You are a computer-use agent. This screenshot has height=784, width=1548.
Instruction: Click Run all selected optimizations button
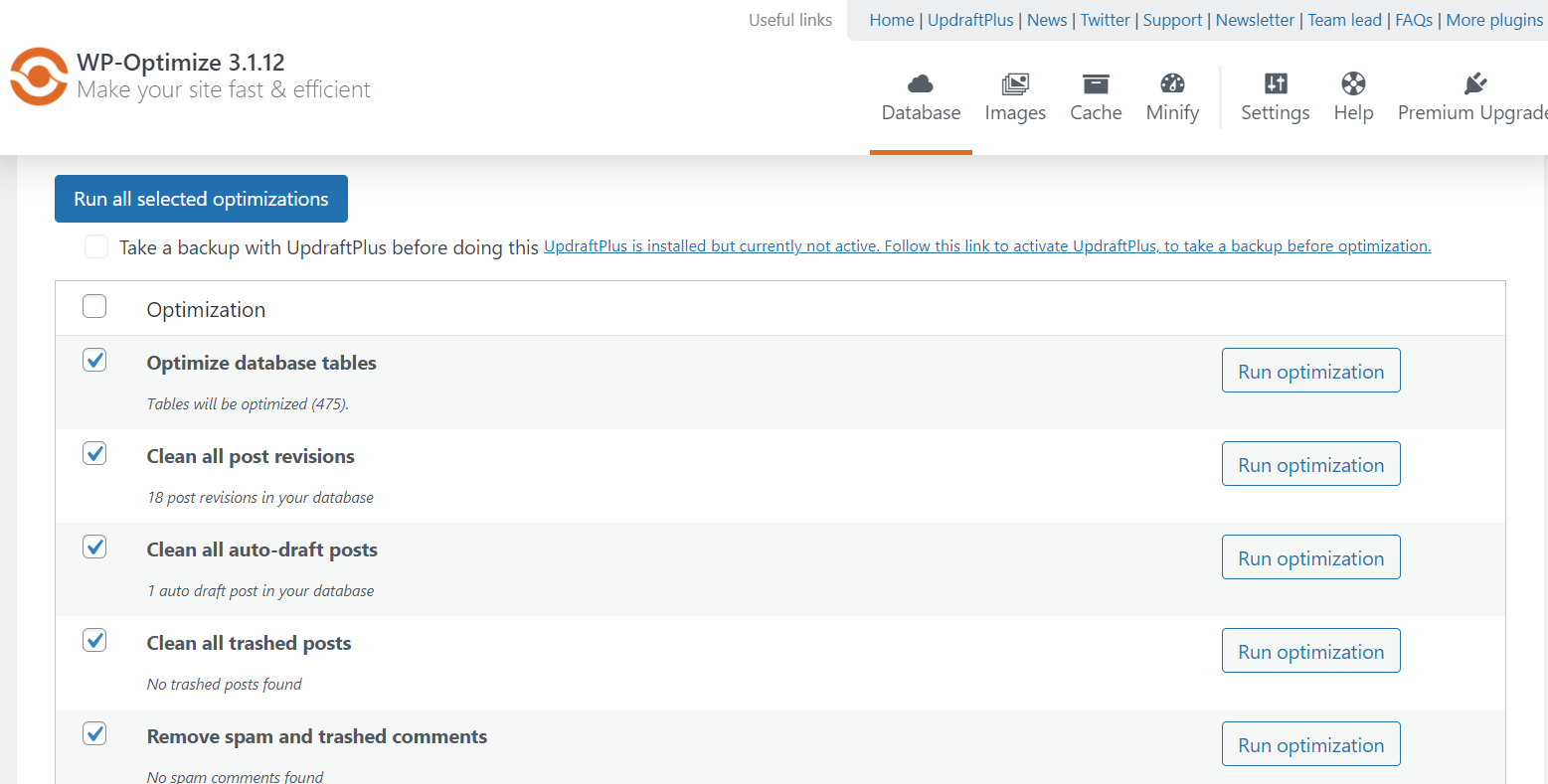point(201,199)
